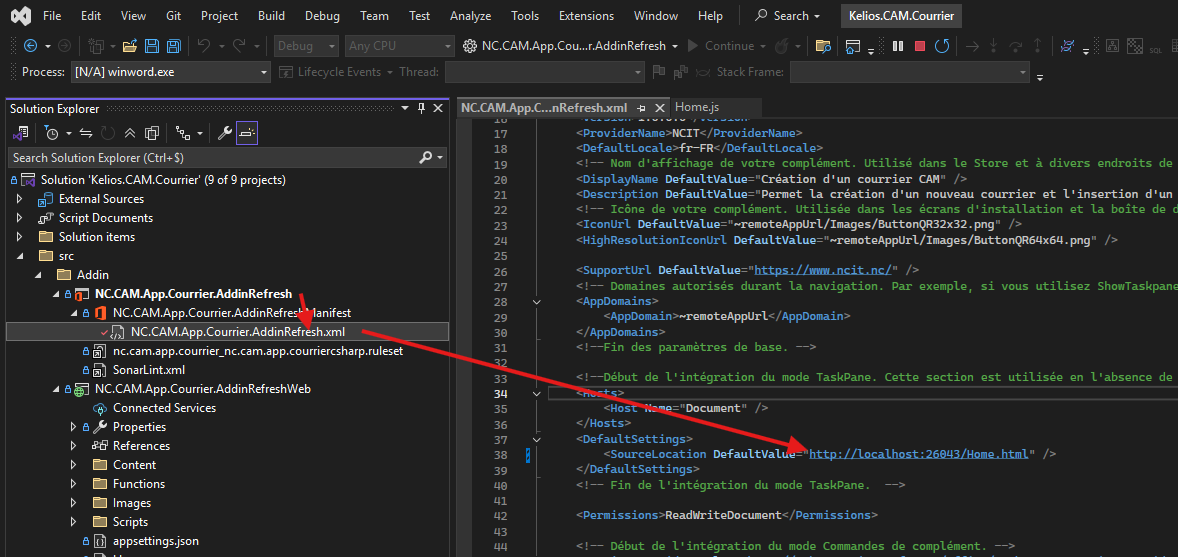This screenshot has height=557, width=1178.
Task: Toggle Preview Selected Items in Solution Explorer
Action: (x=247, y=133)
